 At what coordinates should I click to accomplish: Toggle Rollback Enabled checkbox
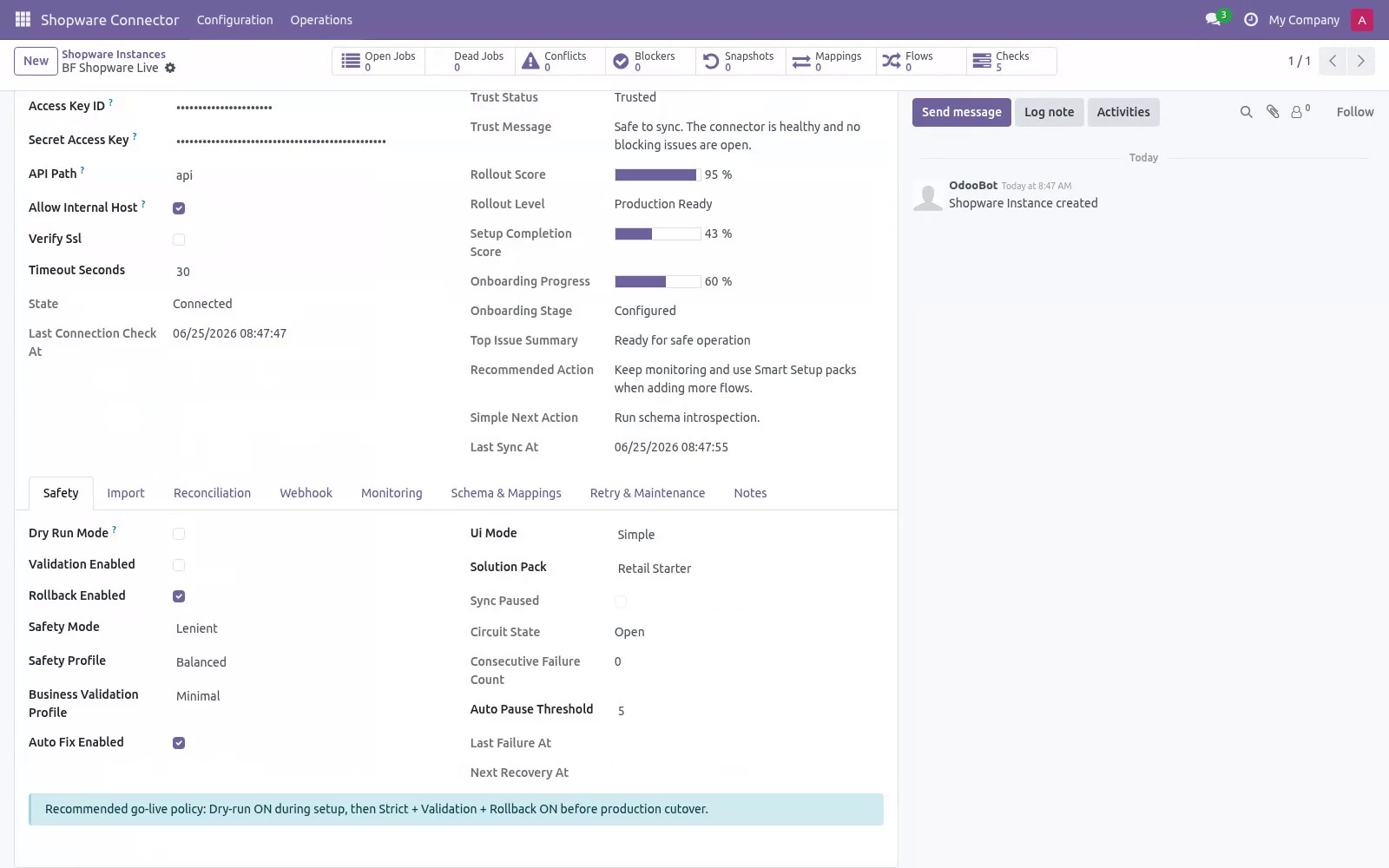click(179, 596)
